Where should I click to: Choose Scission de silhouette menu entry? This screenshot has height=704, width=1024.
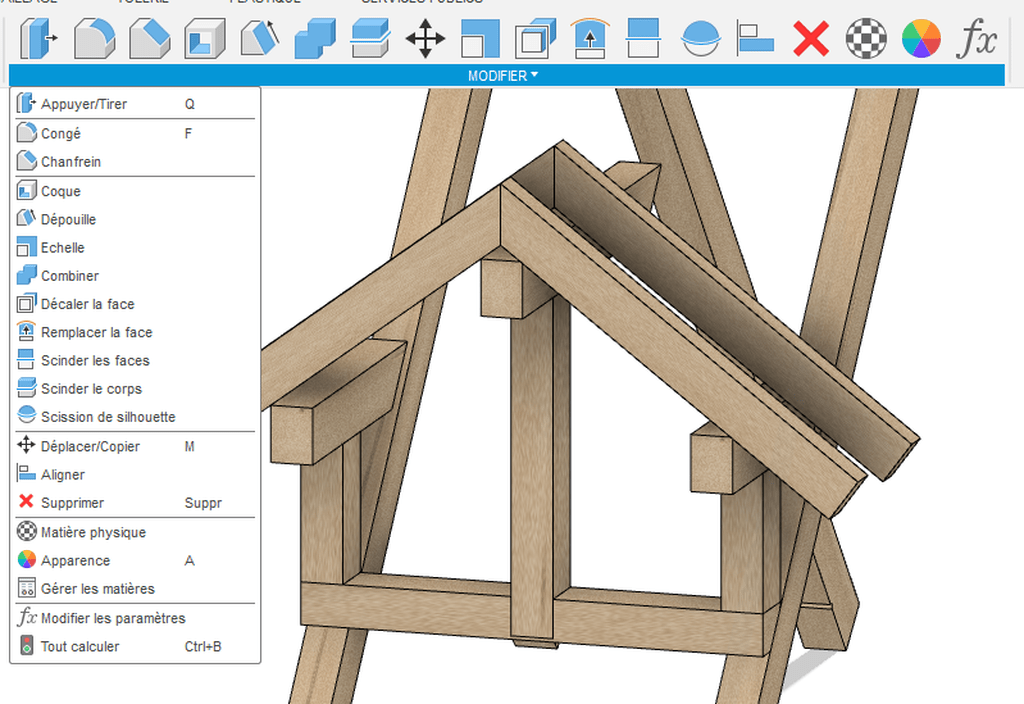tap(135, 417)
